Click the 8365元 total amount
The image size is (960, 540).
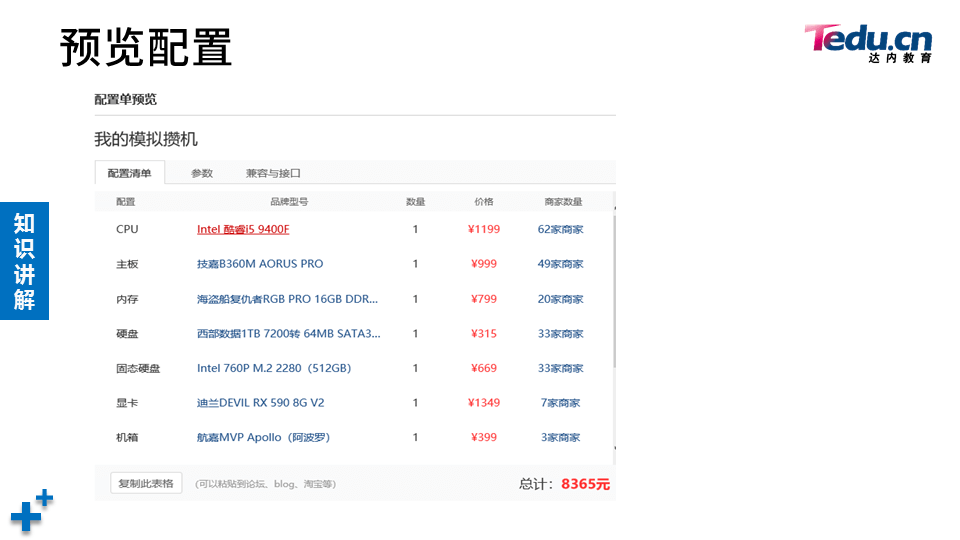pos(585,484)
